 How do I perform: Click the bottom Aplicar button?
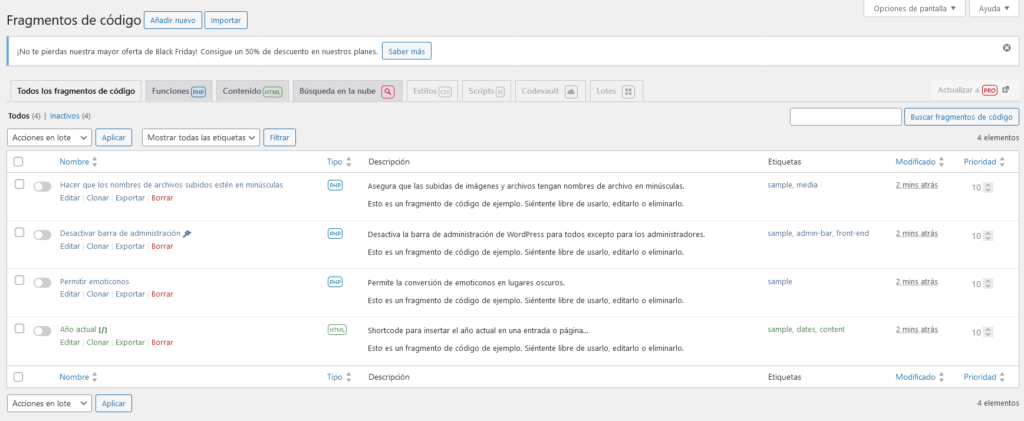114,403
